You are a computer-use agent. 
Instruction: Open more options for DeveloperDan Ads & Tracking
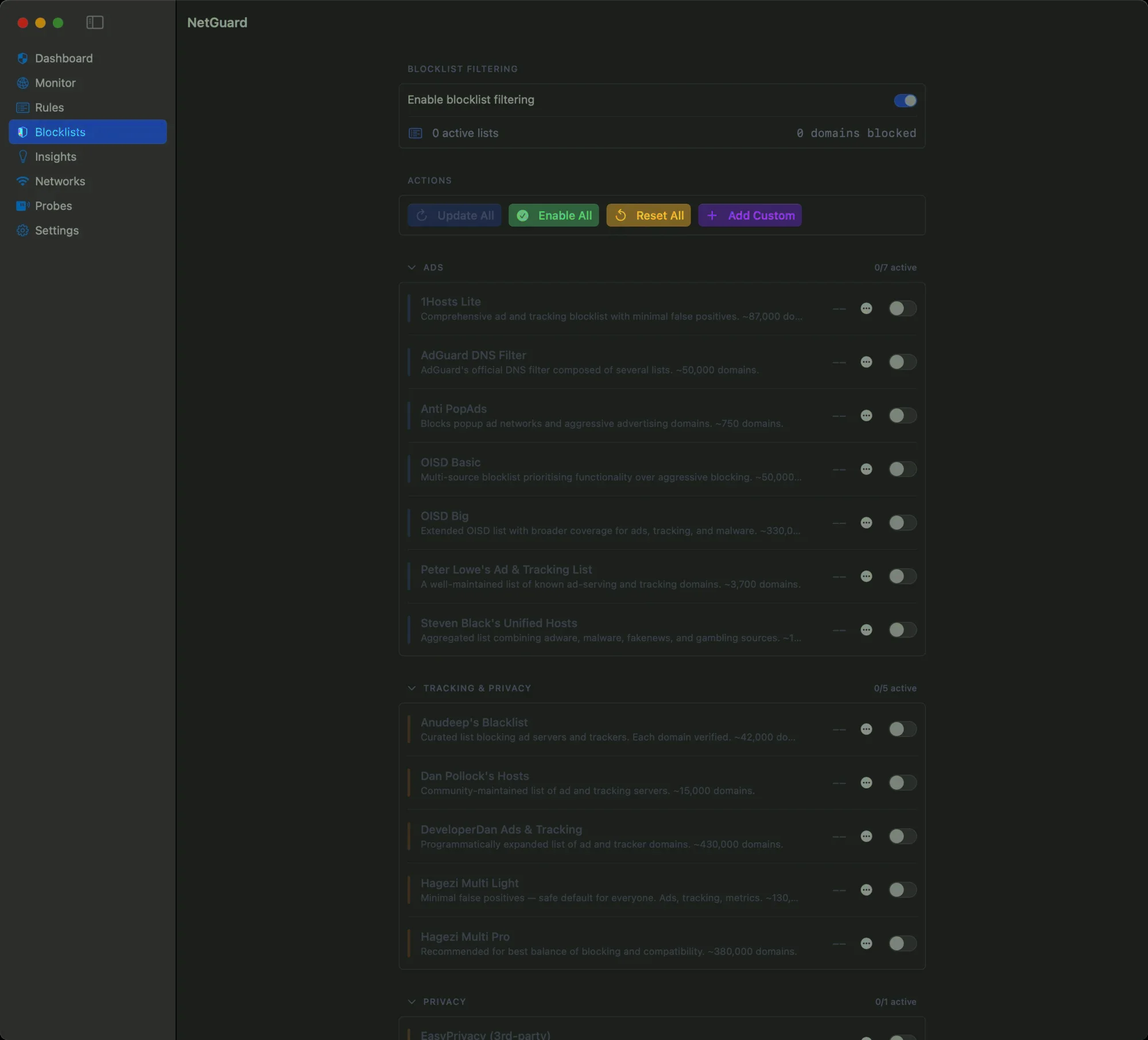(x=866, y=836)
